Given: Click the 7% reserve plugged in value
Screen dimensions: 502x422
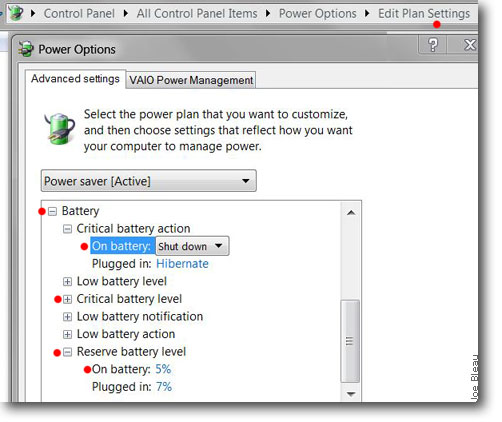Looking at the screenshot, I should coord(164,387).
